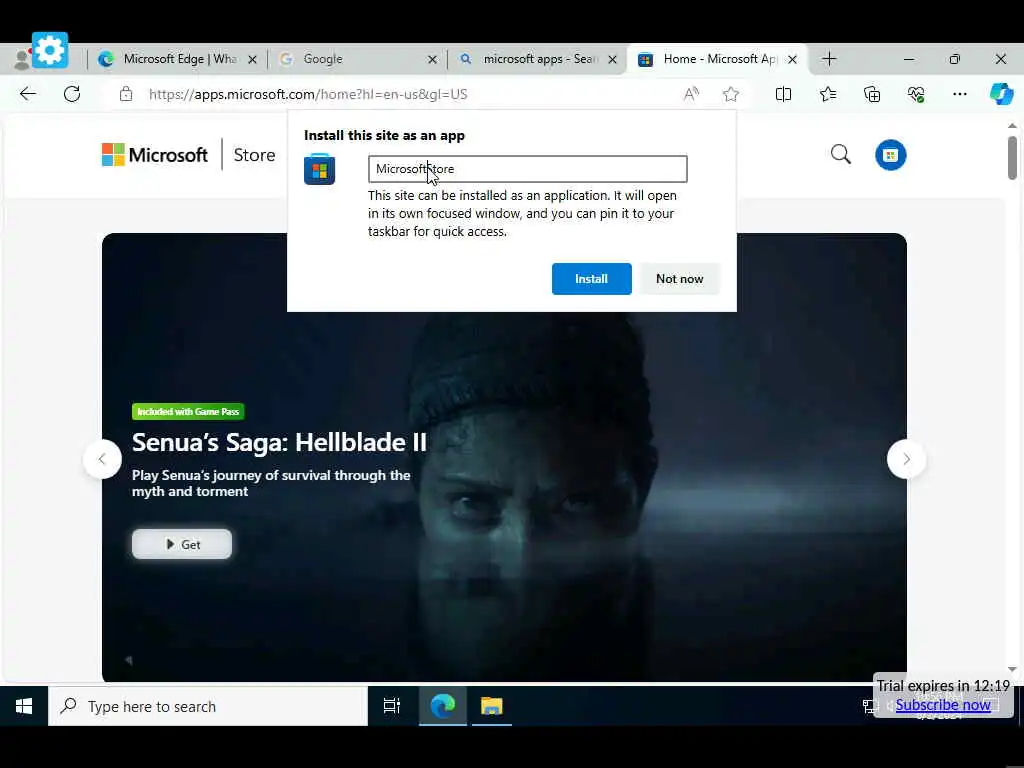This screenshot has width=1024, height=768.
Task: Click the Included with Game Pass badge
Action: tap(188, 411)
